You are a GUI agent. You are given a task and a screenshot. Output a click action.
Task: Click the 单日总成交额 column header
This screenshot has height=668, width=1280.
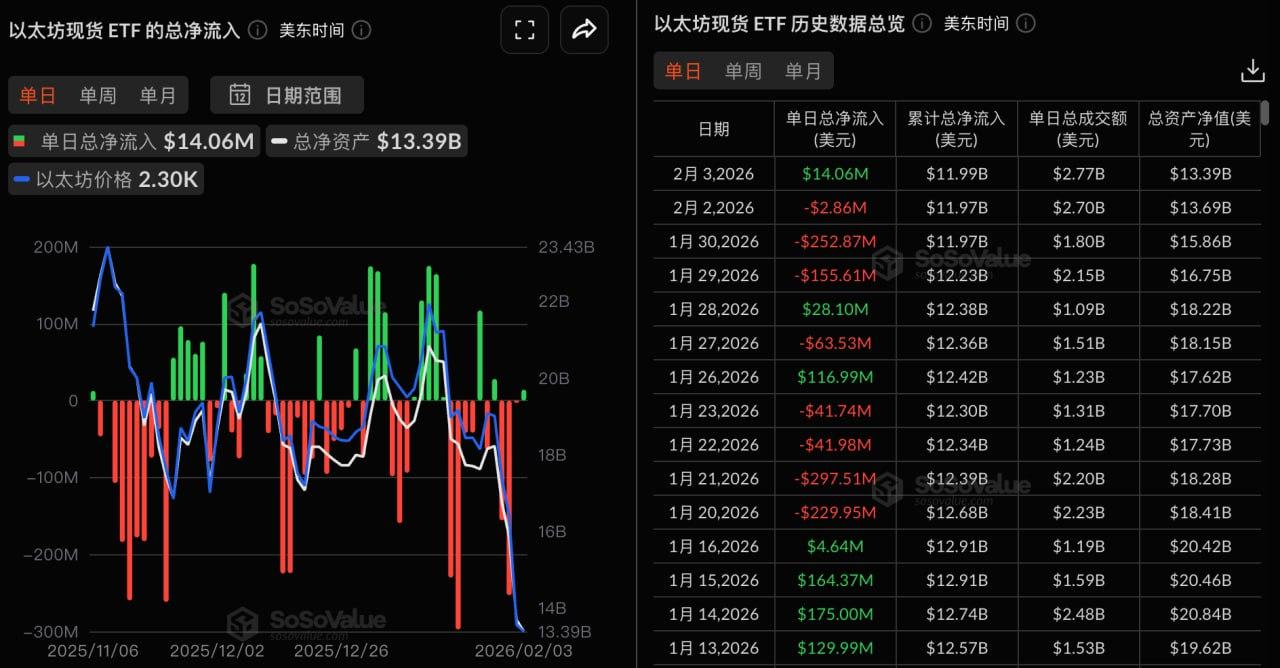[x=1078, y=128]
